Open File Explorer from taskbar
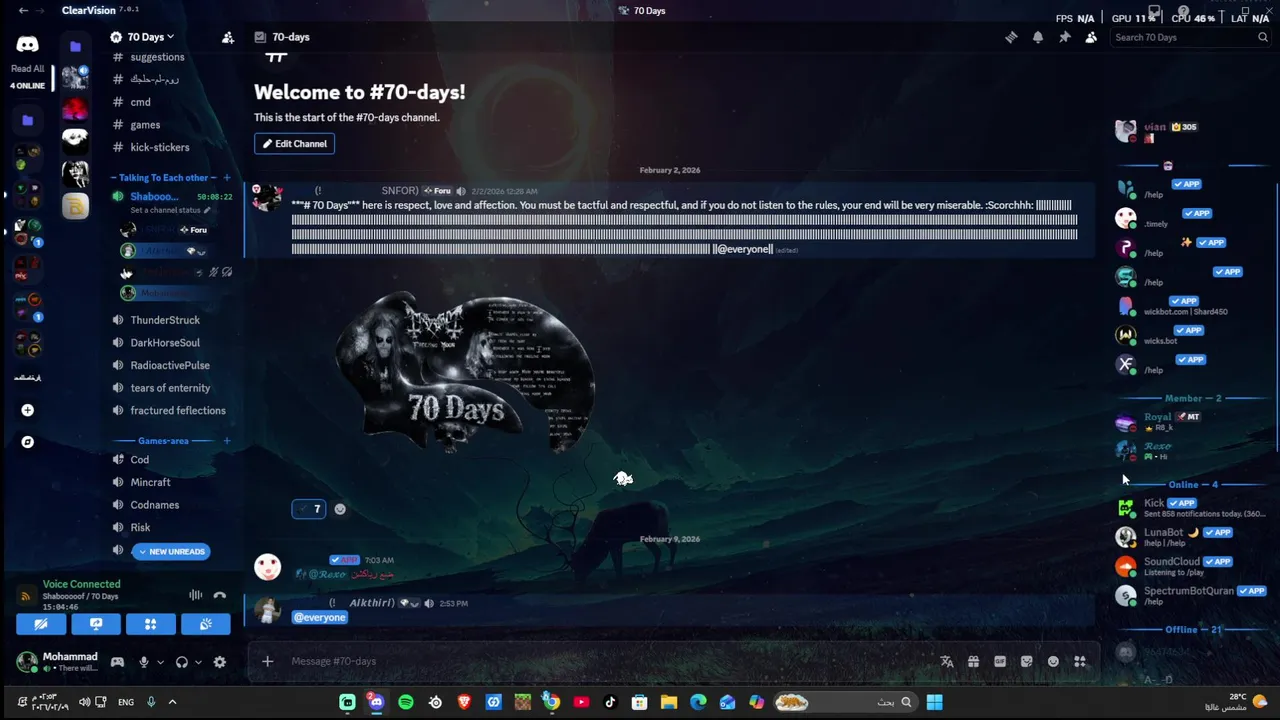This screenshot has height=720, width=1280. (x=669, y=702)
